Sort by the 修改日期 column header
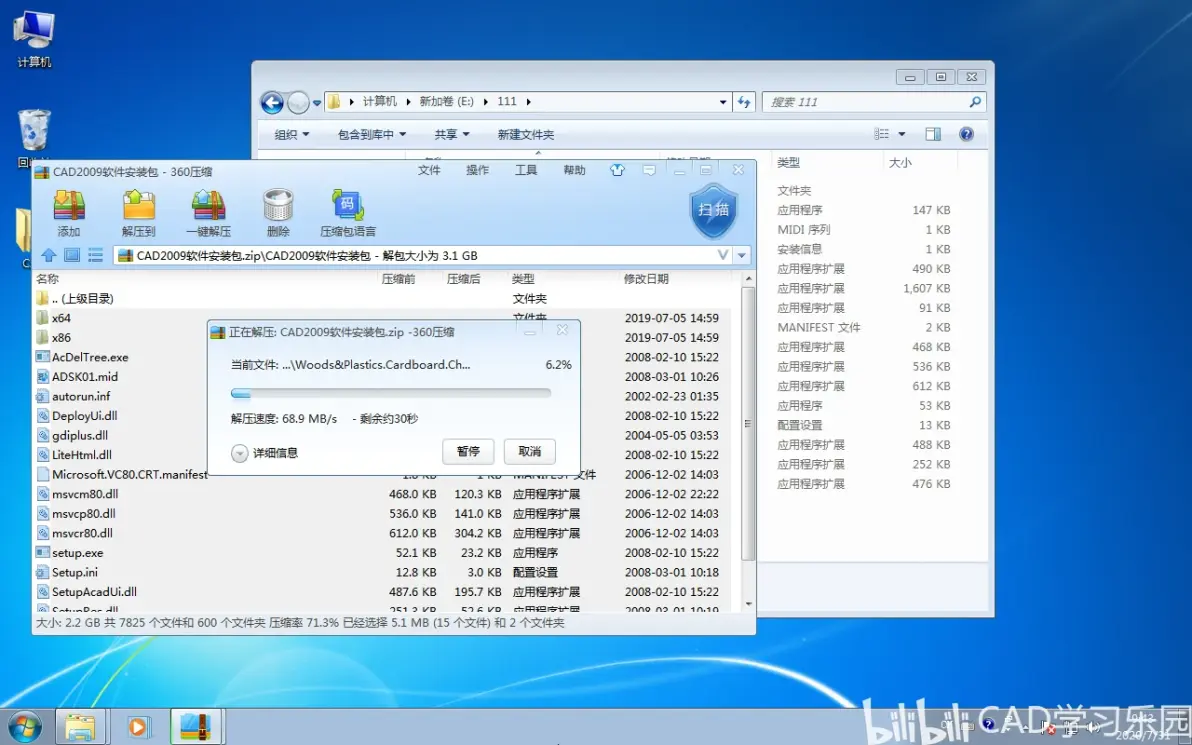 646,279
